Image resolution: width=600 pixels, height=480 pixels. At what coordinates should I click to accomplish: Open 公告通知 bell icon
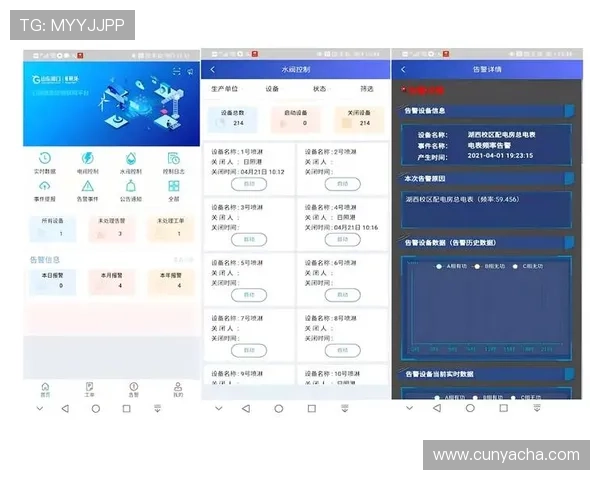131,191
